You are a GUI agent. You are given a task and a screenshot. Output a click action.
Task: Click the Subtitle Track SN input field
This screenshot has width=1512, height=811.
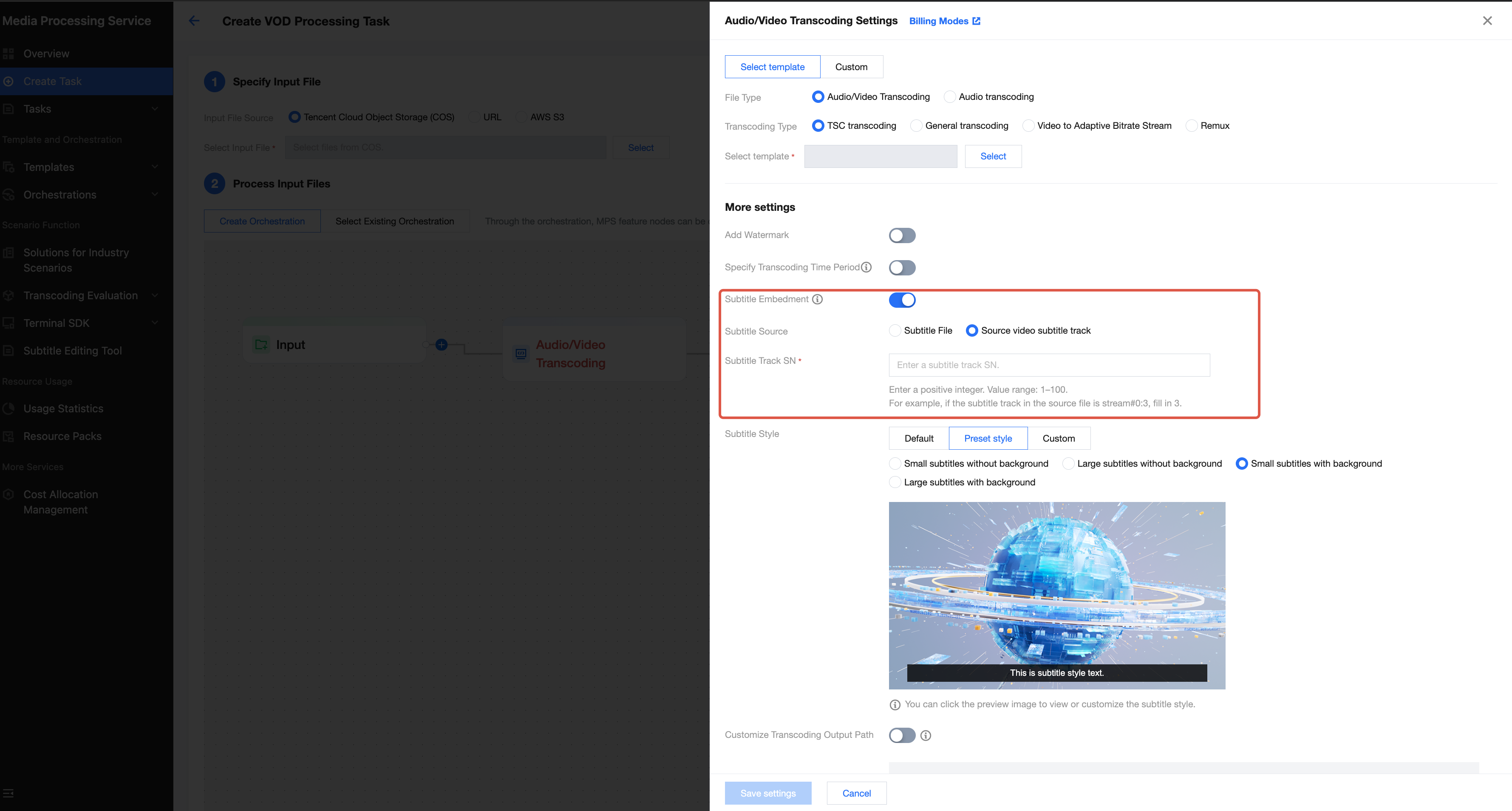tap(1049, 365)
